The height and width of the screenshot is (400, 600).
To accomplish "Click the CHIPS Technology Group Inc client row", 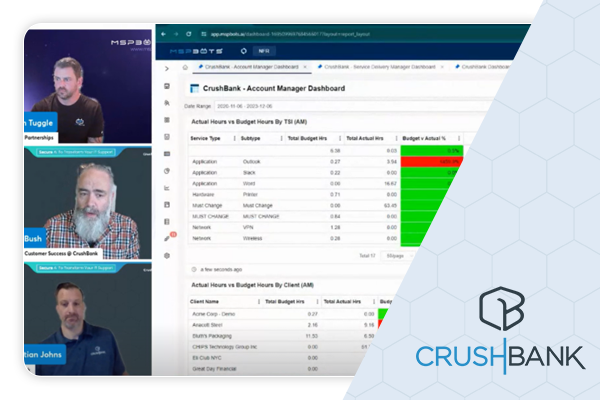I will (x=279, y=347).
